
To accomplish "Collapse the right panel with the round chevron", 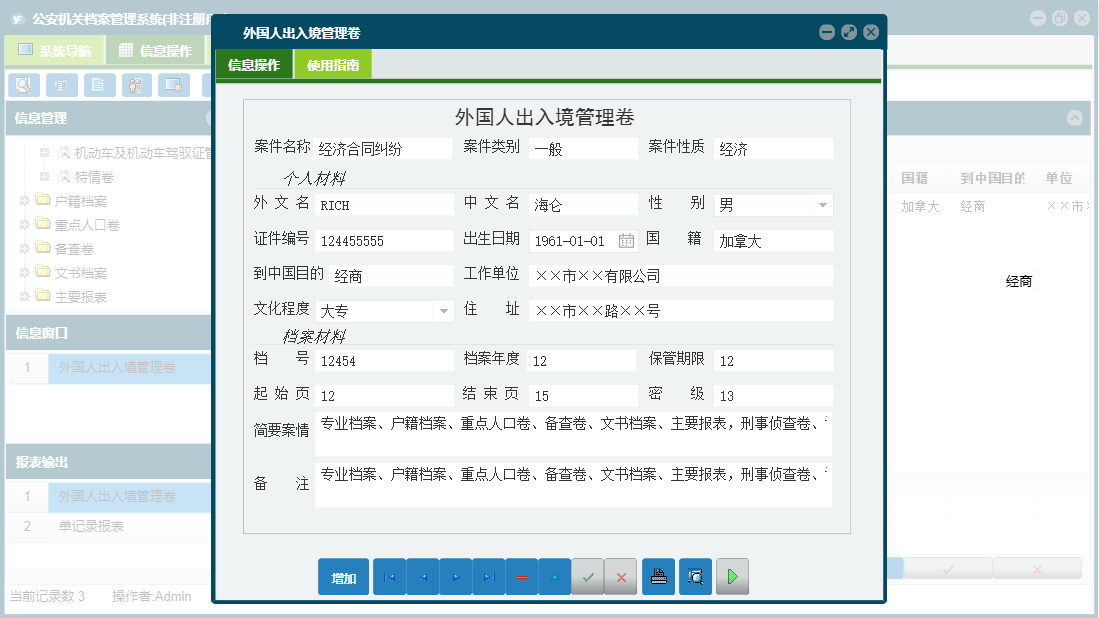I will [x=1074, y=118].
